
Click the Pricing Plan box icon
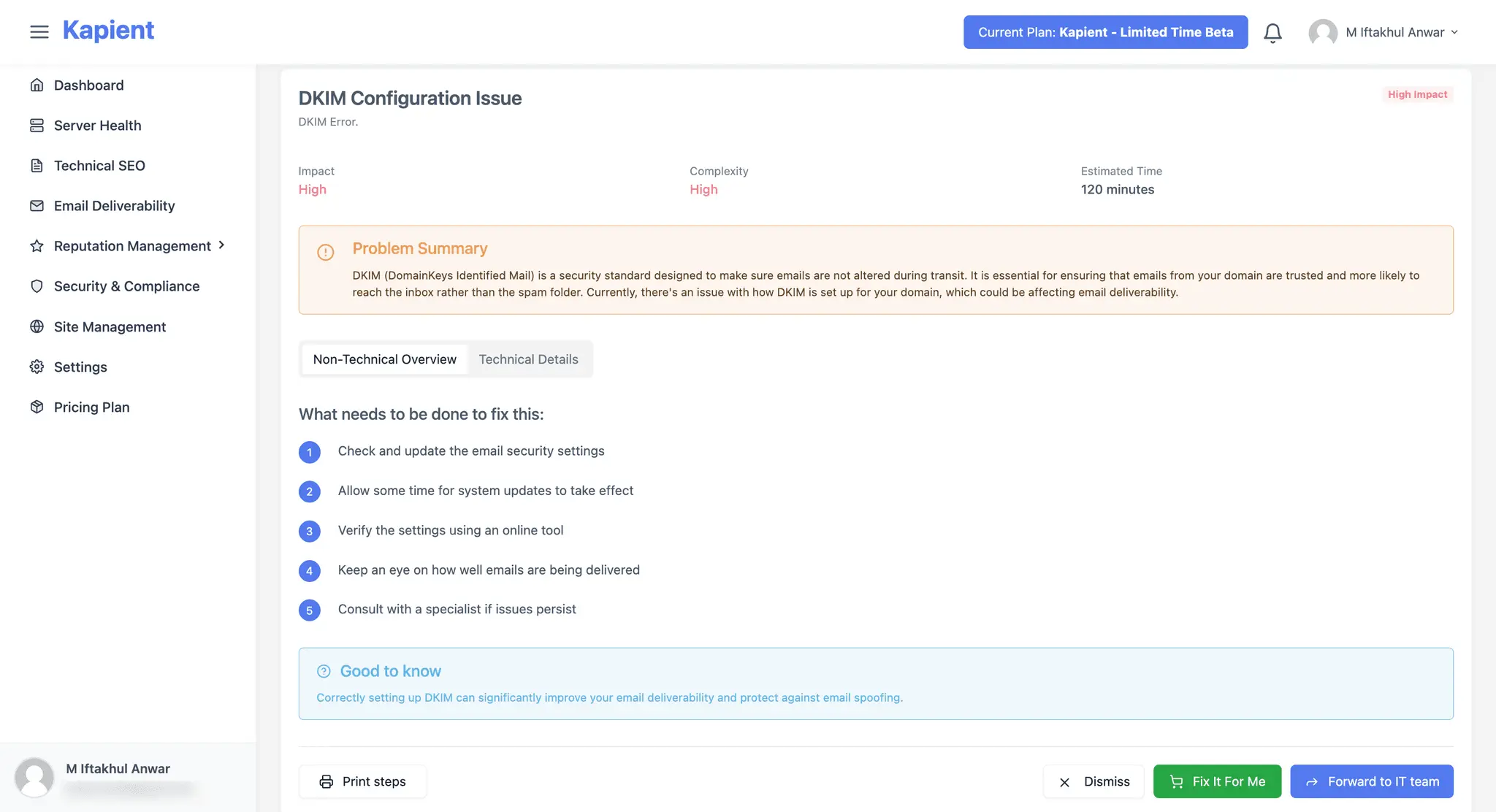37,407
